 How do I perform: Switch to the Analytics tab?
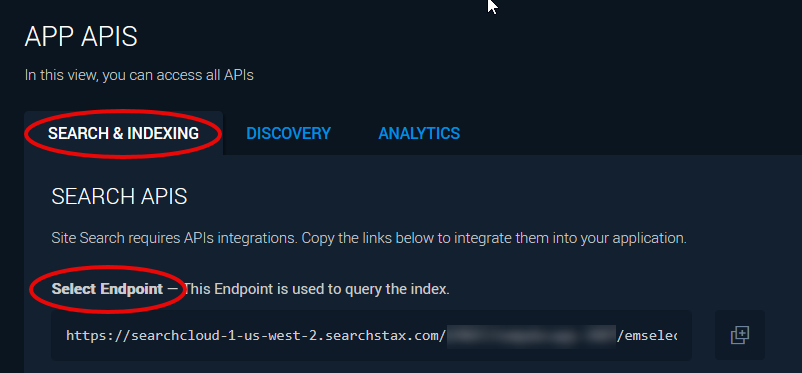(419, 134)
